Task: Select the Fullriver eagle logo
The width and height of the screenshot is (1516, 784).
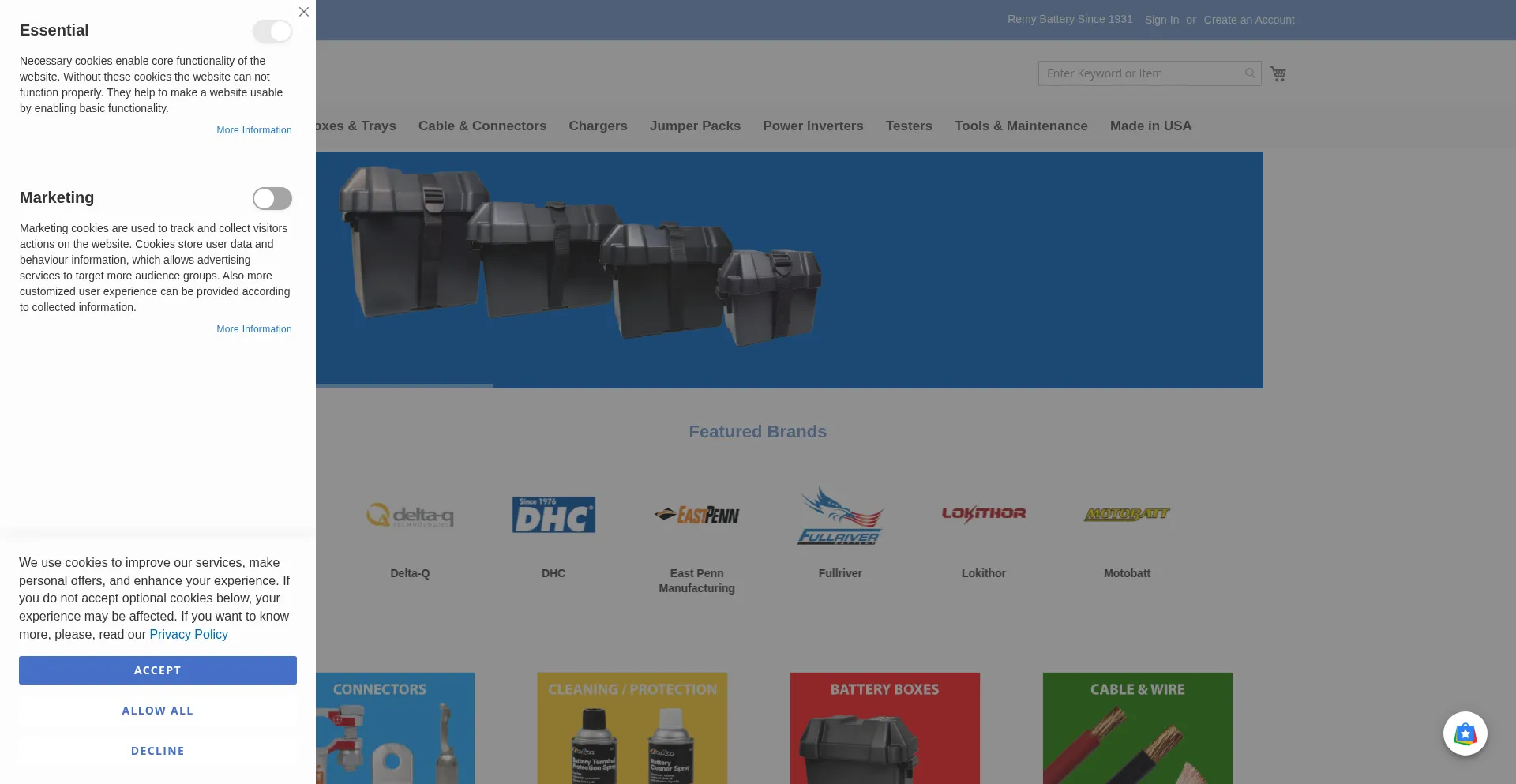Action: coord(840,516)
